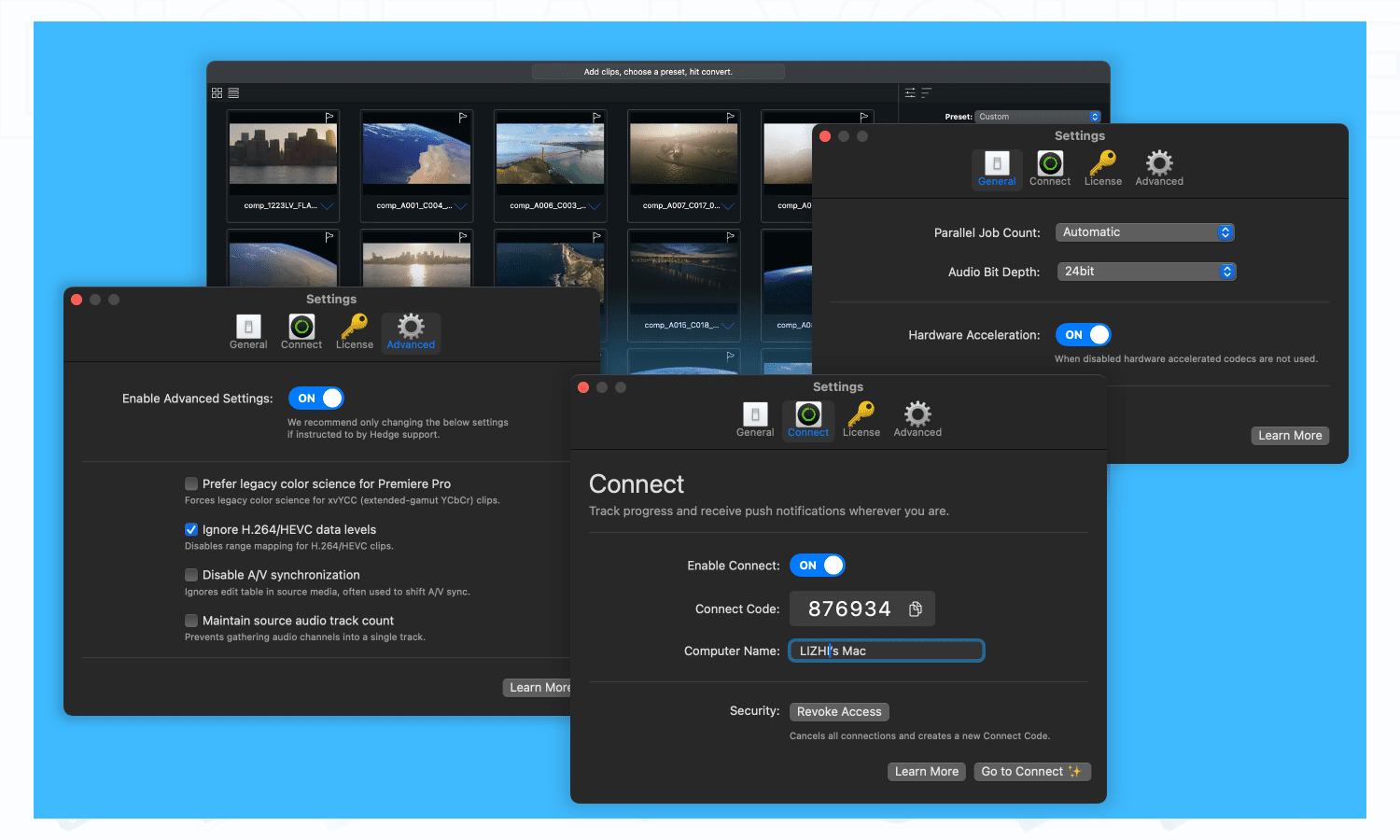Switch to list view of clips

(x=232, y=92)
